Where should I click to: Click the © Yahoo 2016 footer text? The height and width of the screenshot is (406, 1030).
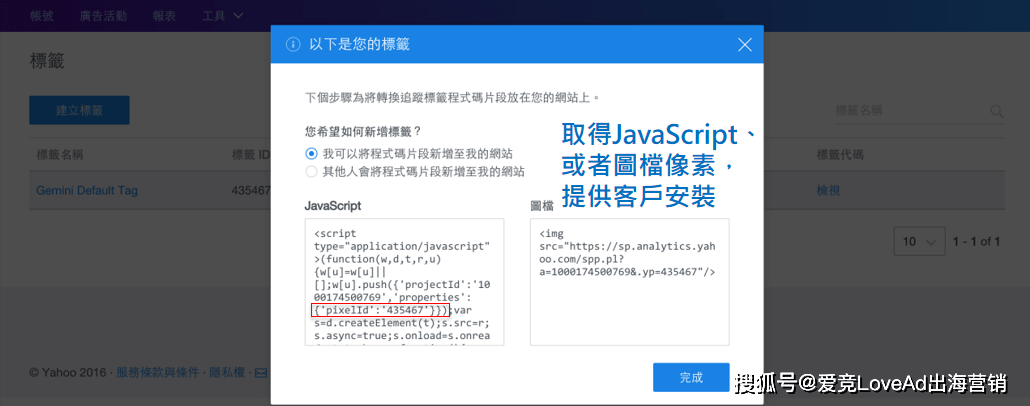pos(68,373)
